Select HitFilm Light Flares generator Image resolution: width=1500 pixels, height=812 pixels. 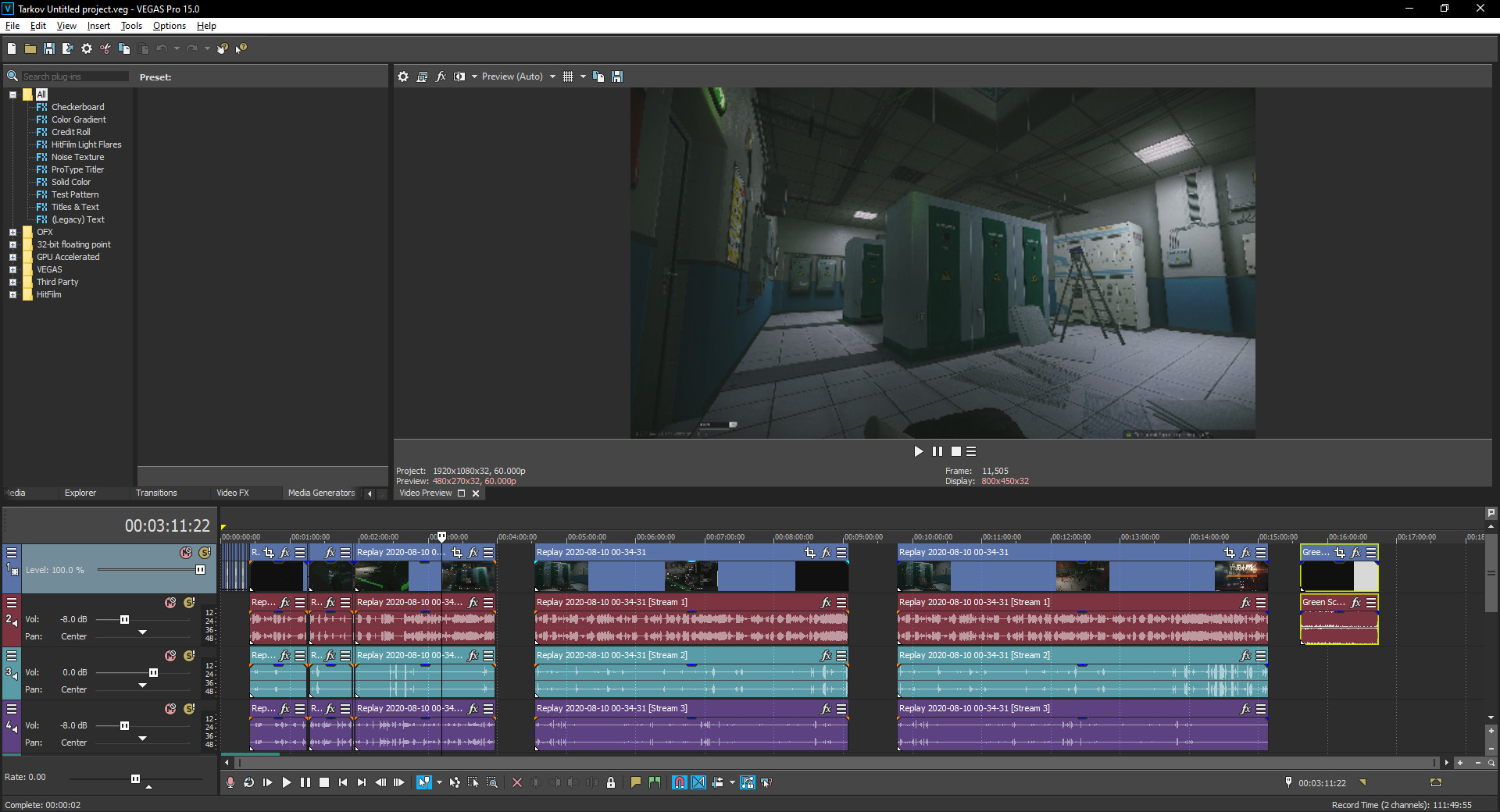87,144
